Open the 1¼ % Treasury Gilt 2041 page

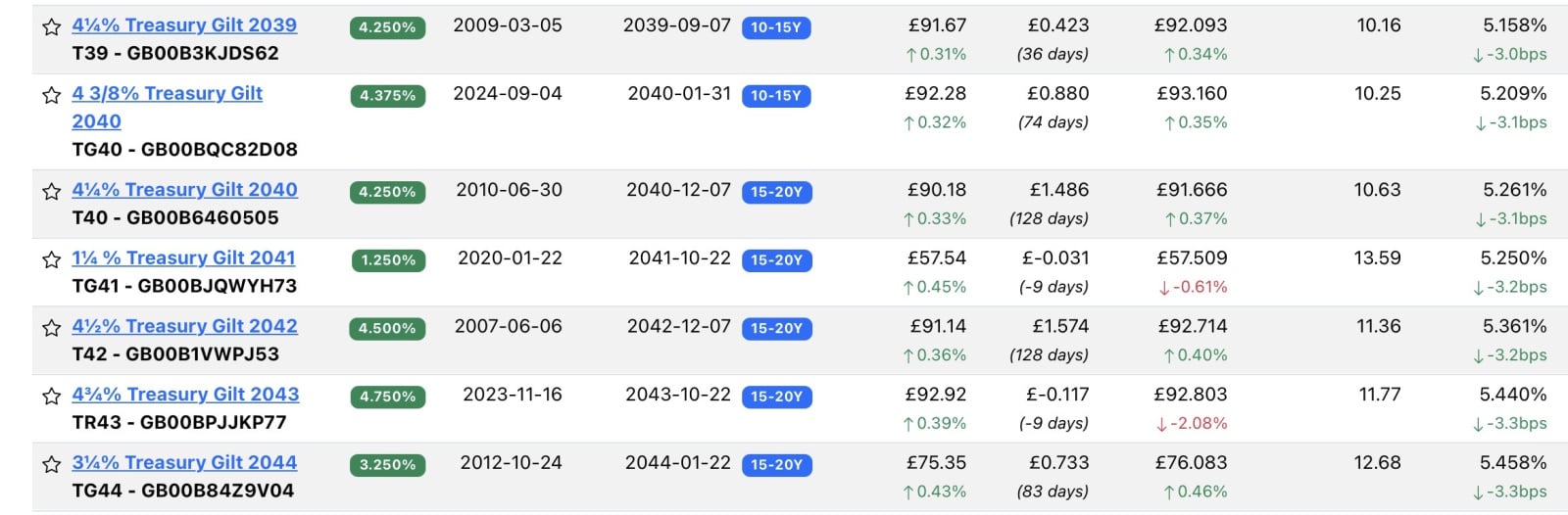coord(183,258)
